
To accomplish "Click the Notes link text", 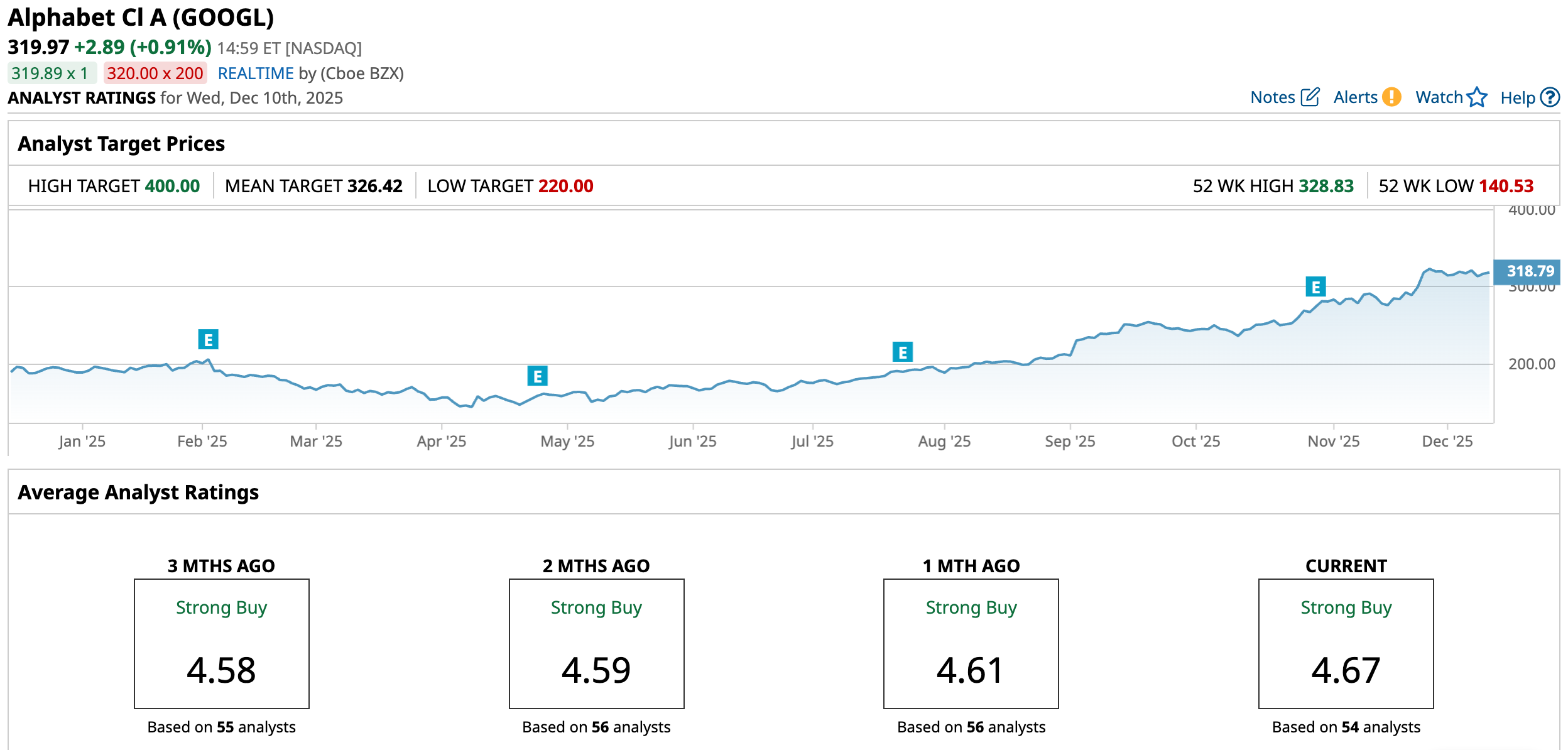I will click(x=1273, y=97).
